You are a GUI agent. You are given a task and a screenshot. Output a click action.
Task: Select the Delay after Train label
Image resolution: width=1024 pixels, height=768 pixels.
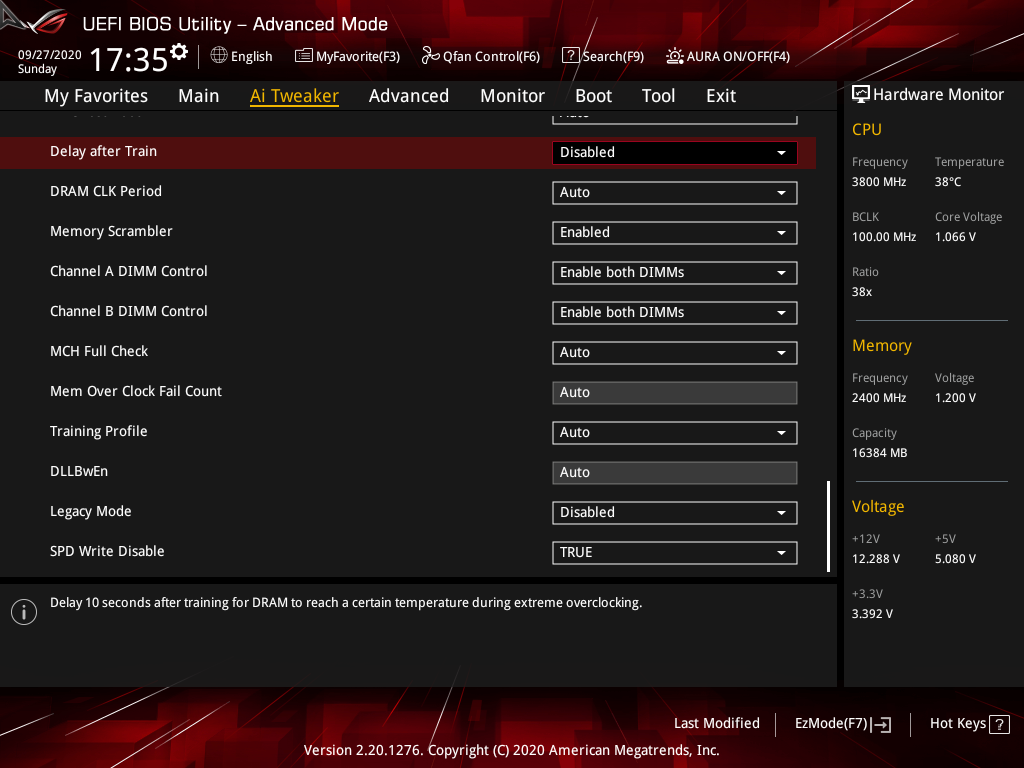(x=103, y=152)
